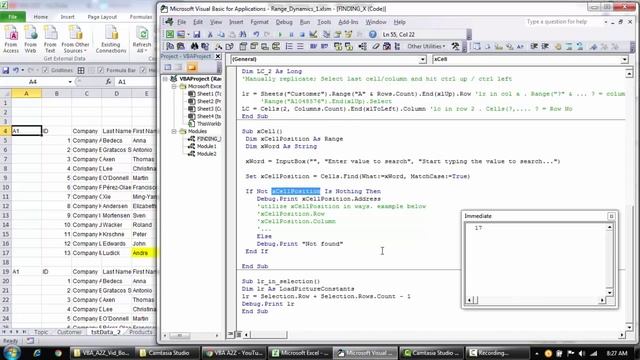Open the Other Utilities dropdown
This screenshot has height=360, width=640.
tap(427, 47)
